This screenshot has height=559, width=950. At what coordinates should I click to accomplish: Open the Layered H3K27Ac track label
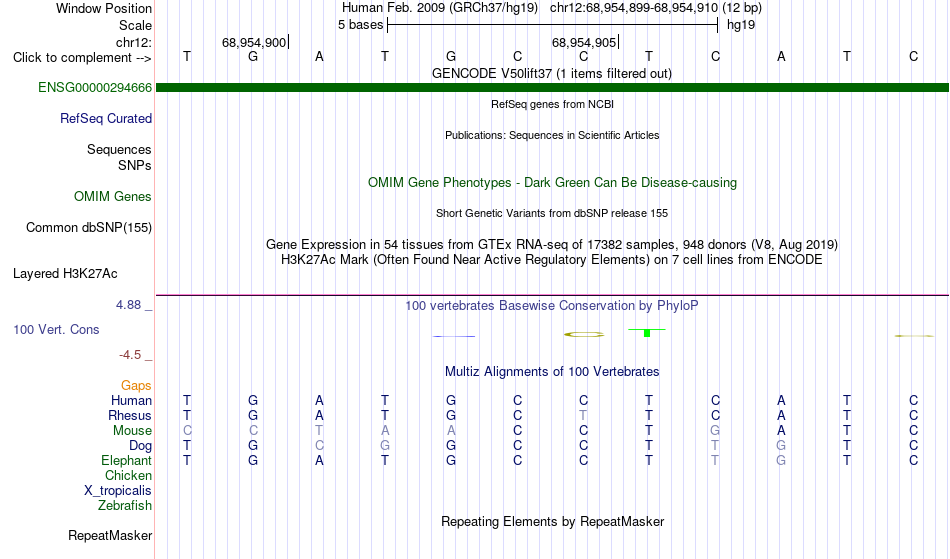(65, 274)
